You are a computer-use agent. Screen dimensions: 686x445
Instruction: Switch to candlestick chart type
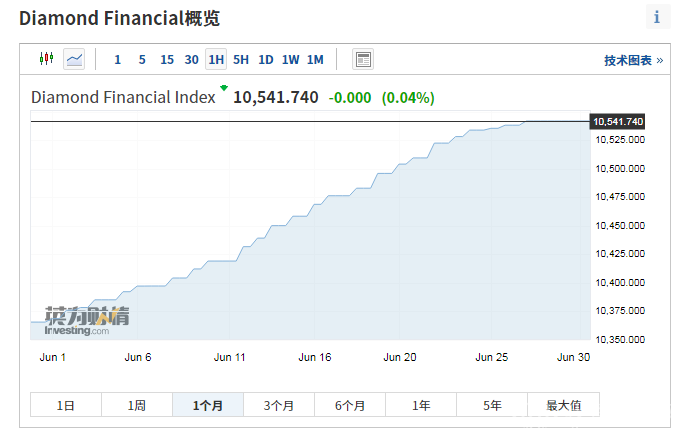click(x=45, y=59)
